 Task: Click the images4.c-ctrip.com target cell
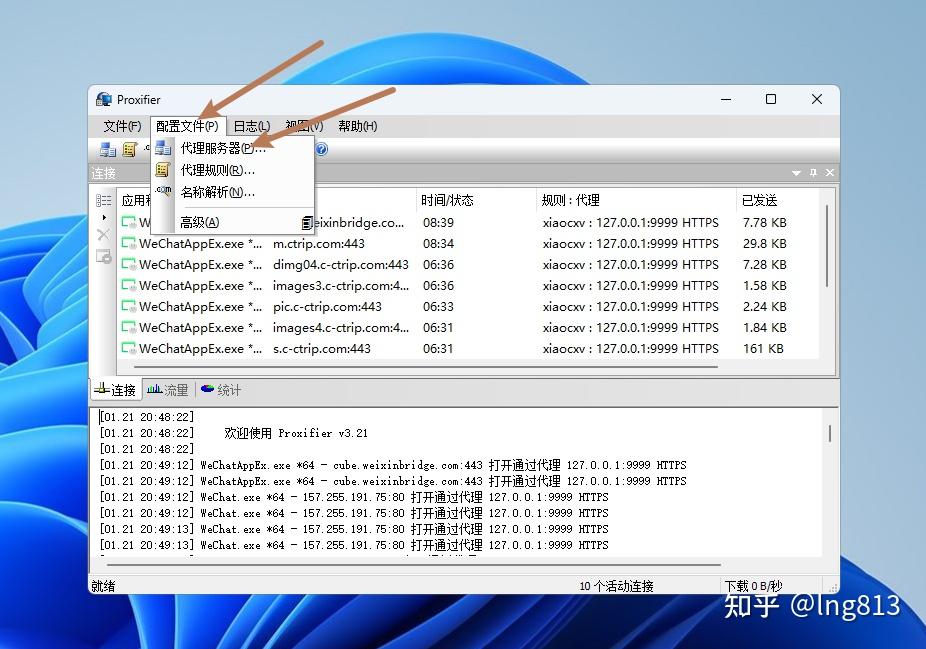[x=341, y=328]
